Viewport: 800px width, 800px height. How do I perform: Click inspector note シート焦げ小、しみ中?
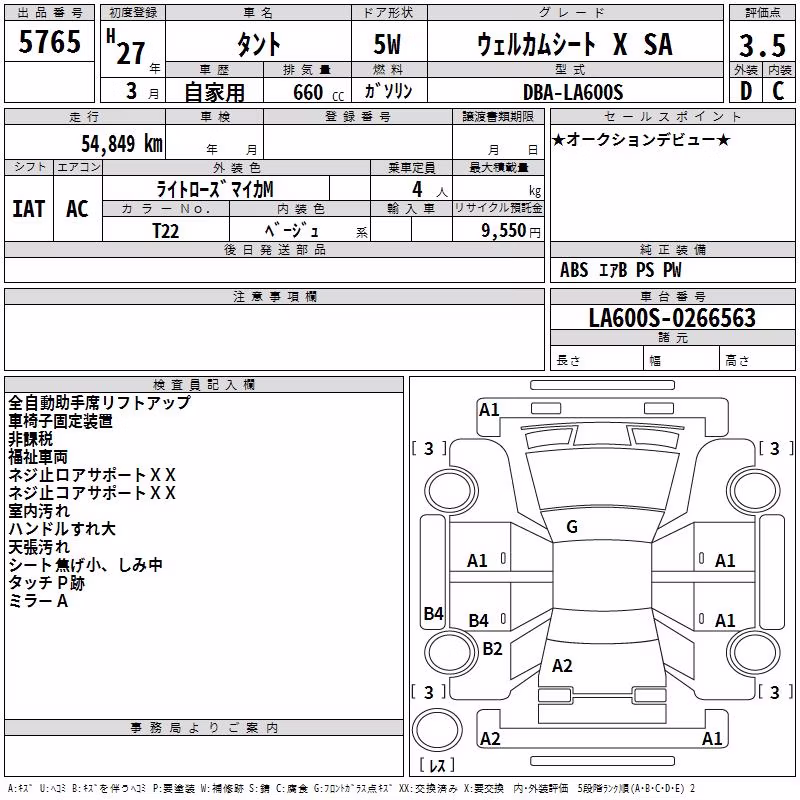tap(86, 565)
